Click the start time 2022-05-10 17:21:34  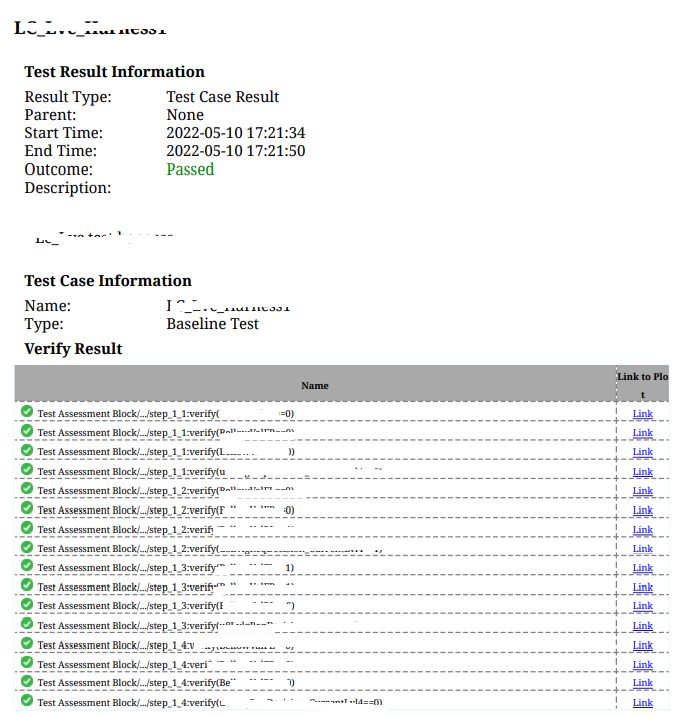236,133
